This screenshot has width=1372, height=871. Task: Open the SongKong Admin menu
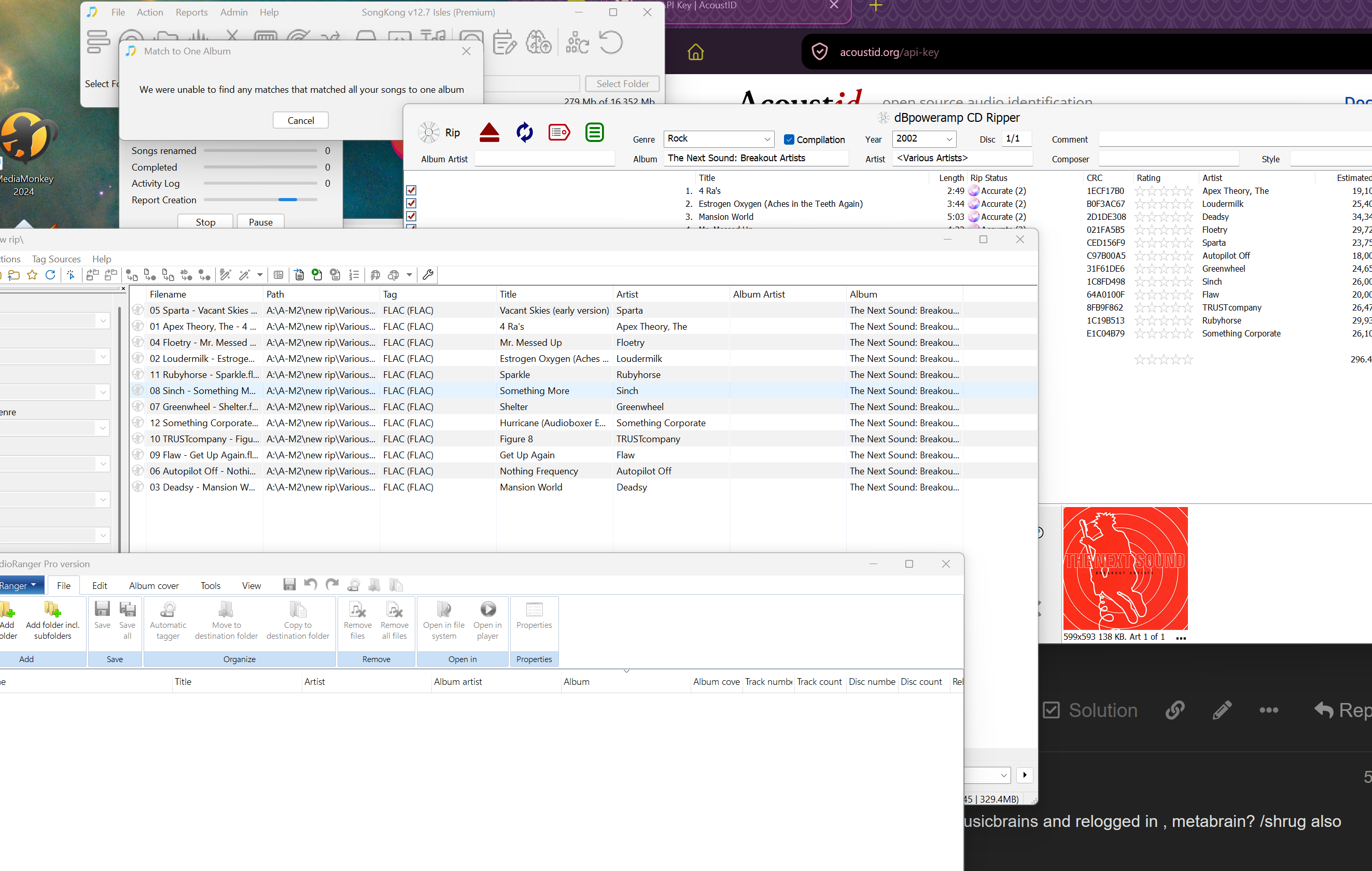coord(234,12)
